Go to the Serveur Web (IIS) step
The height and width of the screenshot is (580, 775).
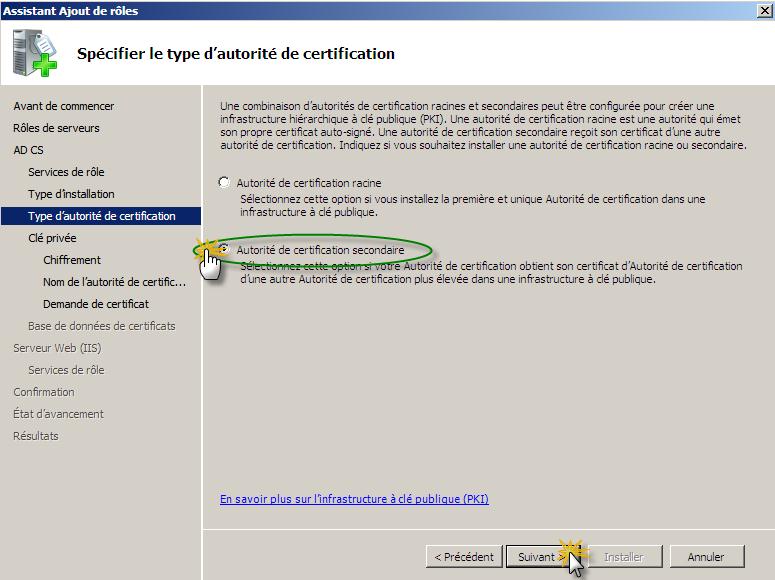[x=57, y=348]
